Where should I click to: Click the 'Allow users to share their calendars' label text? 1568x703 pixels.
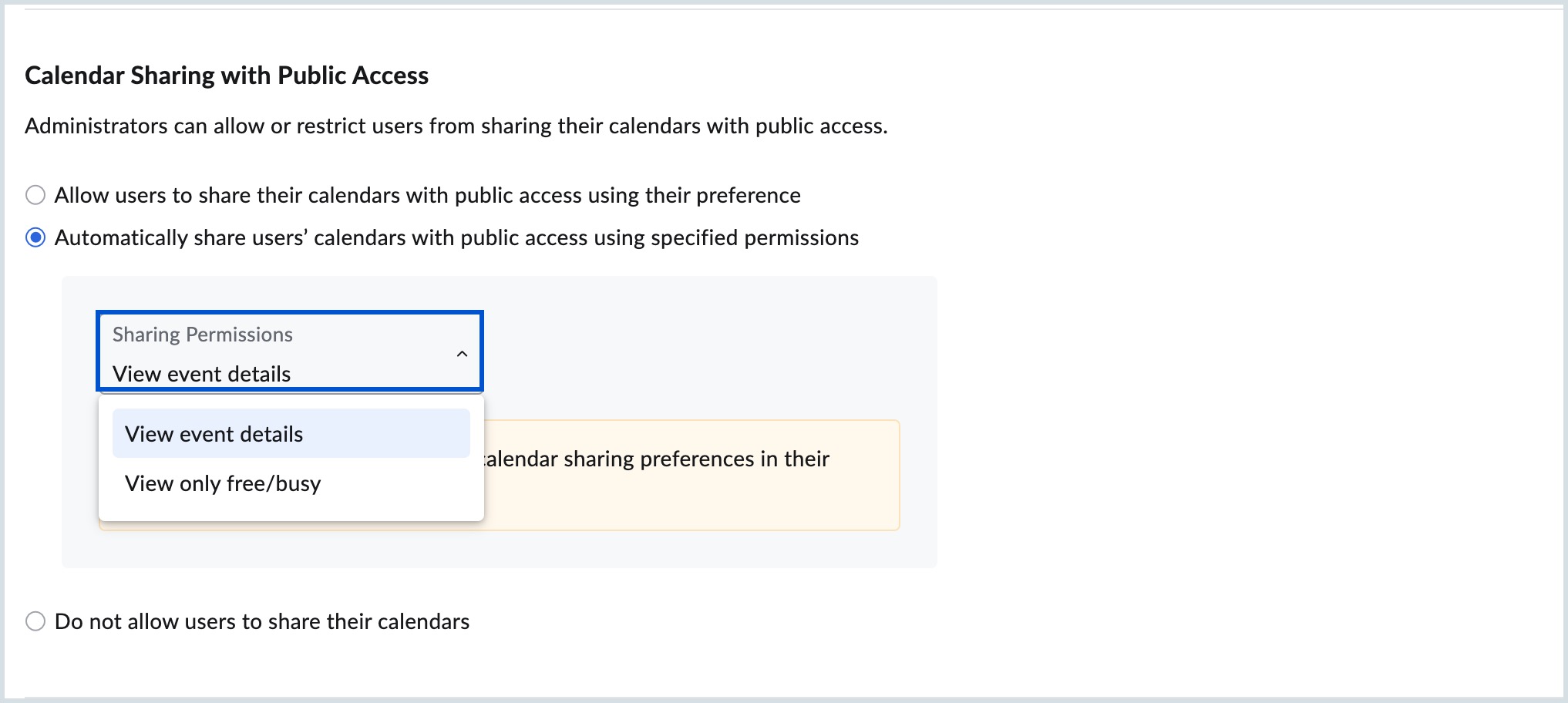427,195
